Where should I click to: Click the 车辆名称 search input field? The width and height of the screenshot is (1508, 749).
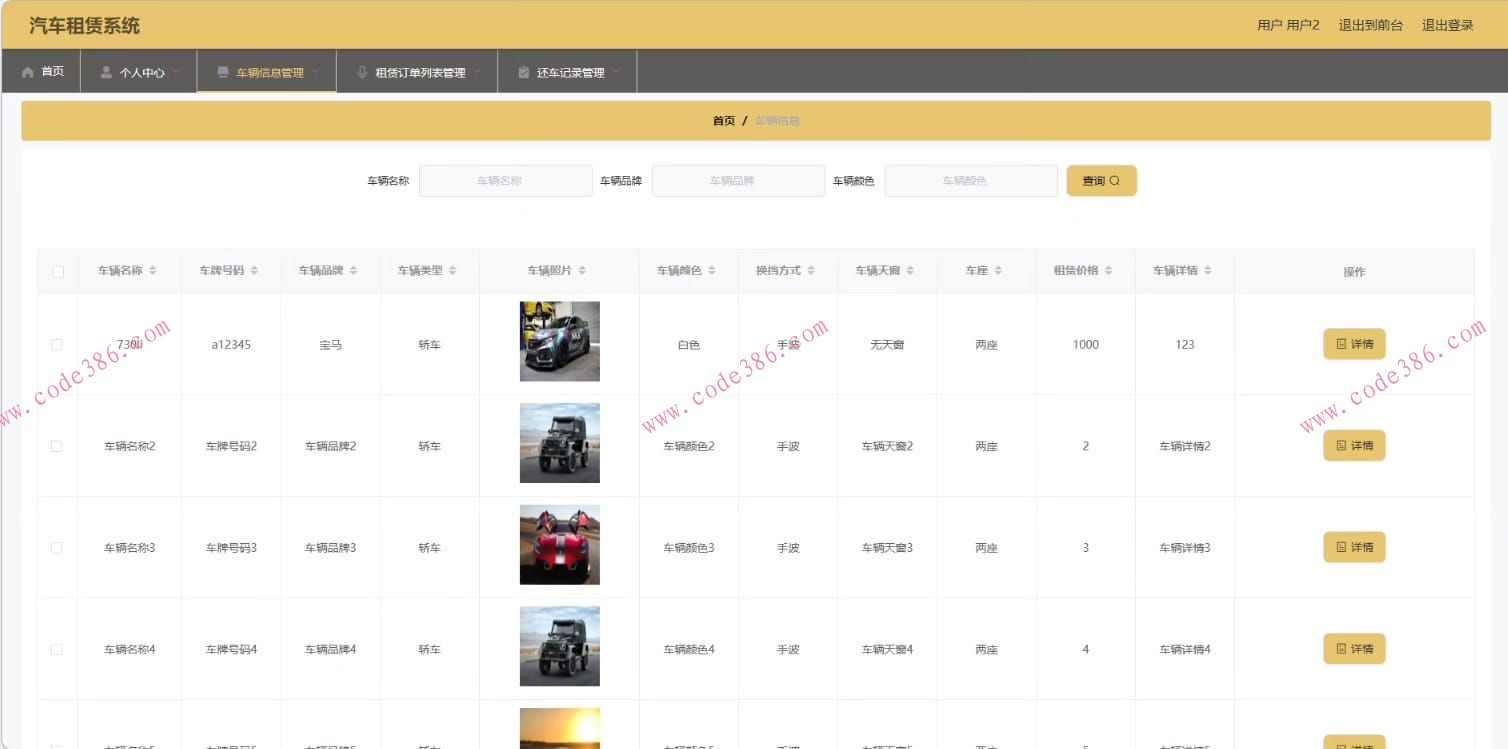click(505, 180)
